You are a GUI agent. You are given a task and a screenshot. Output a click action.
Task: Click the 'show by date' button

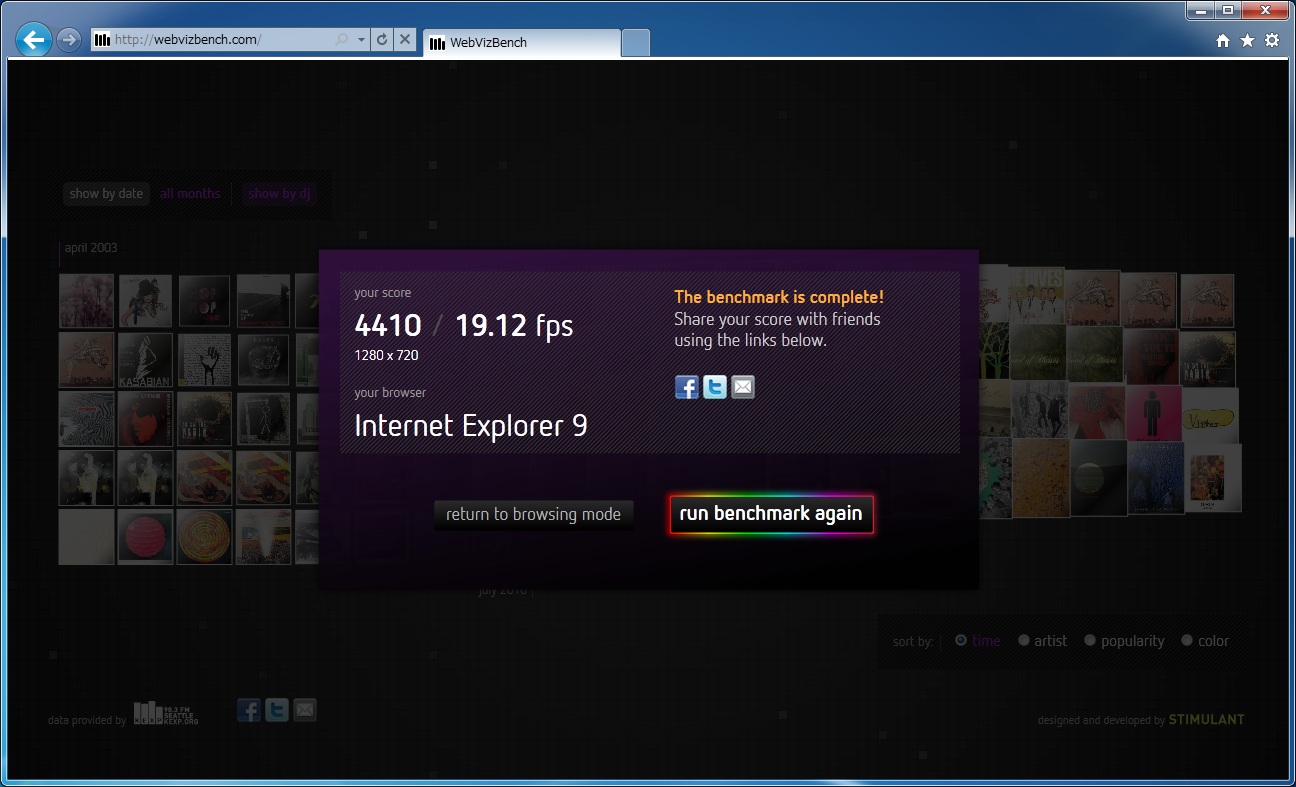pyautogui.click(x=106, y=194)
